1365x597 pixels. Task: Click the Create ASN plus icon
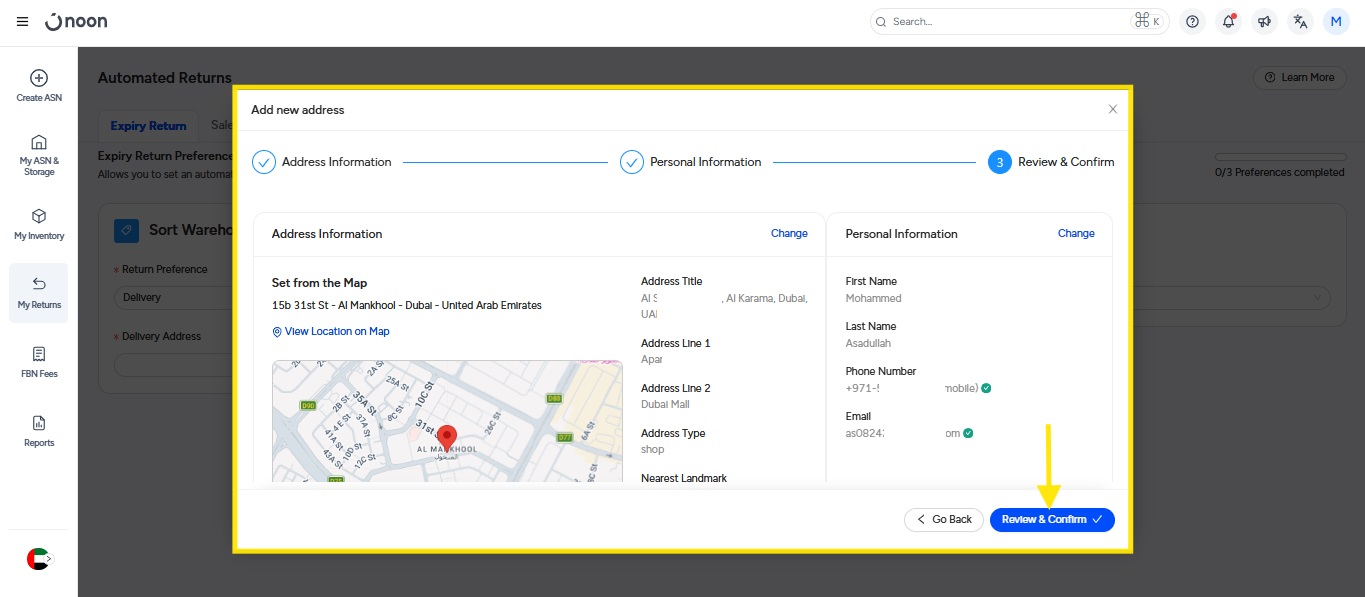pos(39,78)
